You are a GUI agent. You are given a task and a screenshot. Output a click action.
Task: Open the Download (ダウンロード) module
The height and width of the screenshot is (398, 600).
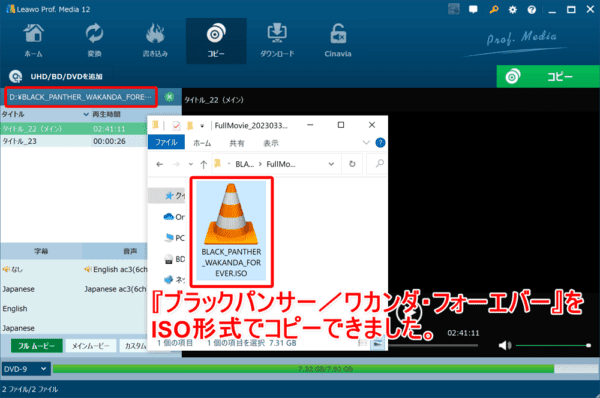click(x=277, y=41)
